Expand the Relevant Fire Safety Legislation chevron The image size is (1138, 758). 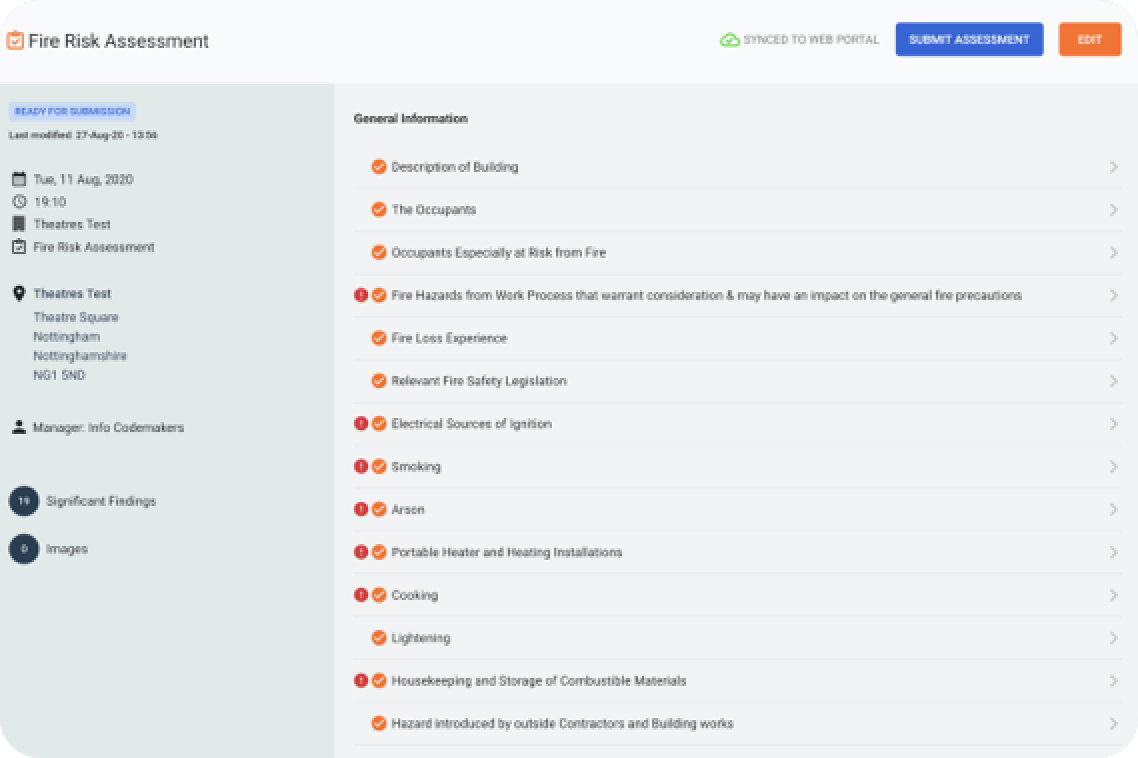(x=1113, y=381)
